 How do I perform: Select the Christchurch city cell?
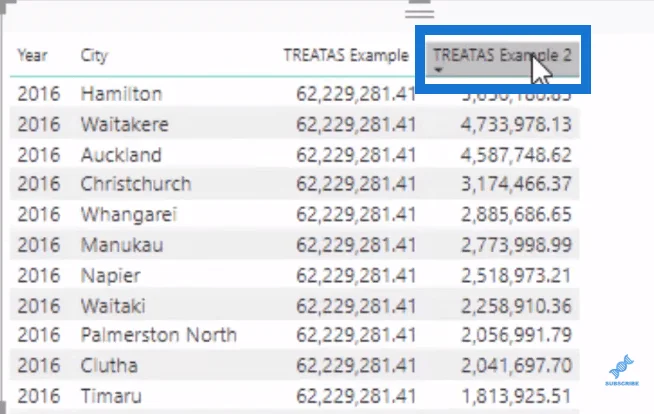pyautogui.click(x=136, y=184)
